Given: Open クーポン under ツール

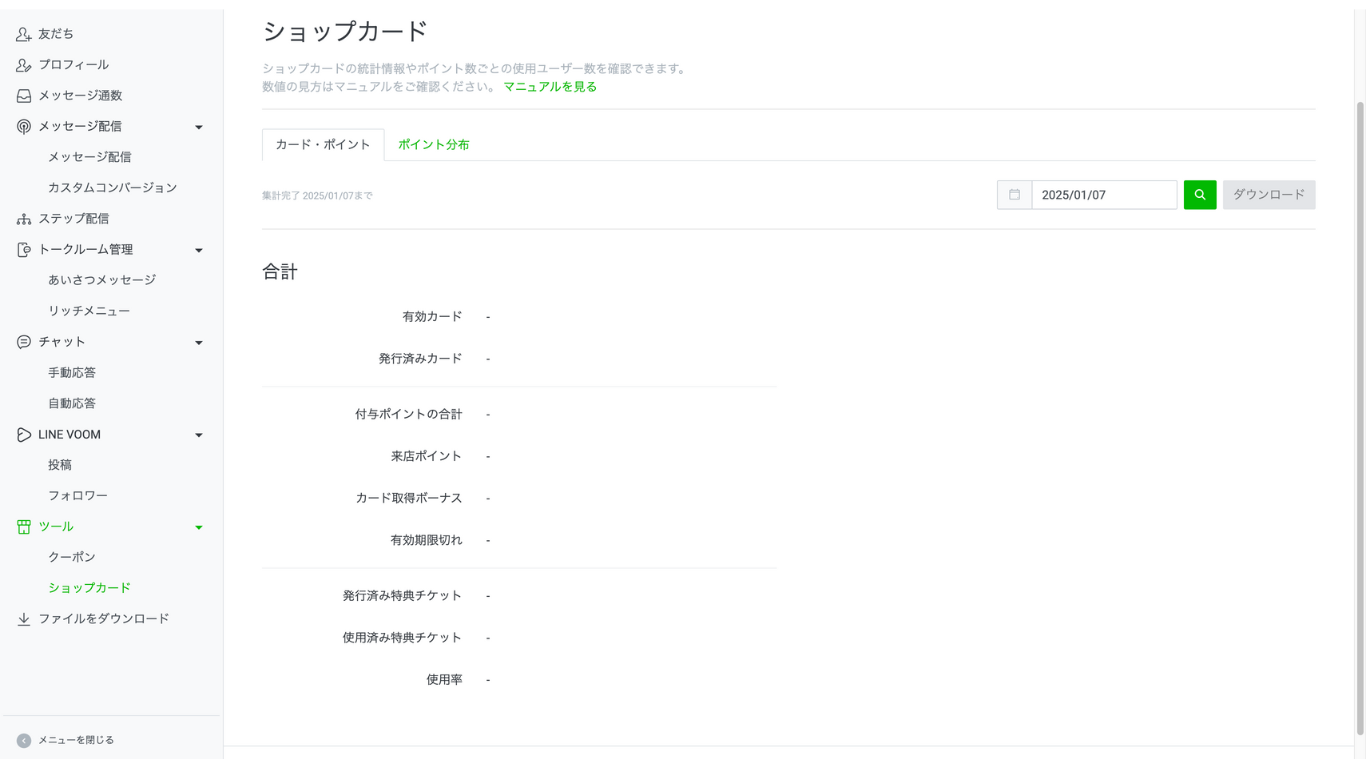Looking at the screenshot, I should click(x=72, y=557).
